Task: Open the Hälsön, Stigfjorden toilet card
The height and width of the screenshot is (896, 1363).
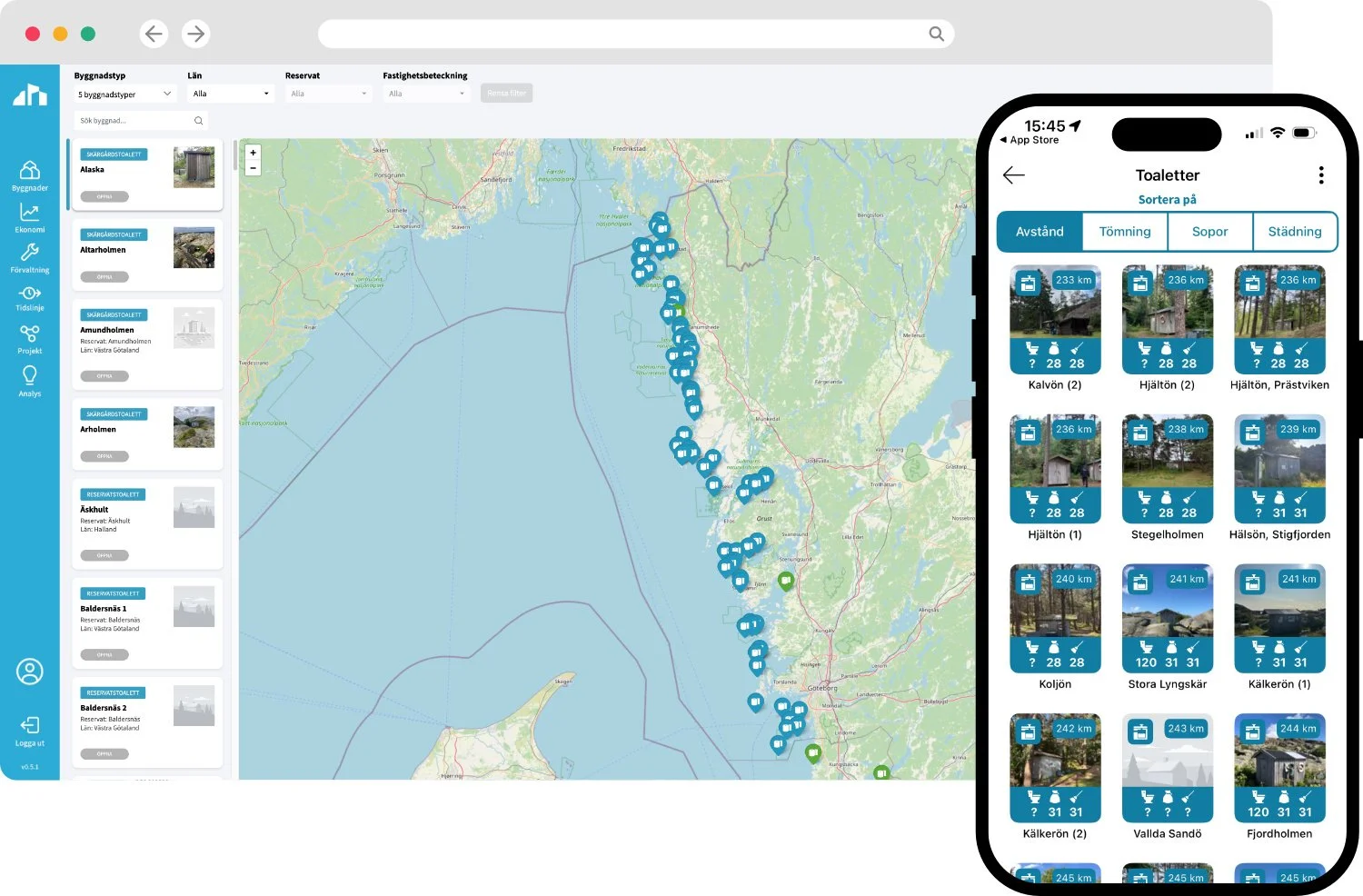Action: (1279, 478)
